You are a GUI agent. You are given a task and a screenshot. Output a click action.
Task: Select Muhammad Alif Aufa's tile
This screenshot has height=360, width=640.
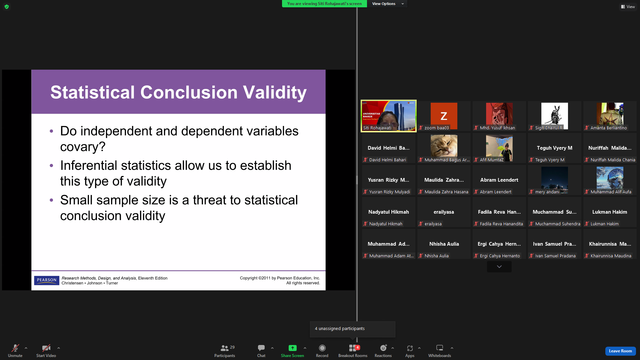point(610,180)
